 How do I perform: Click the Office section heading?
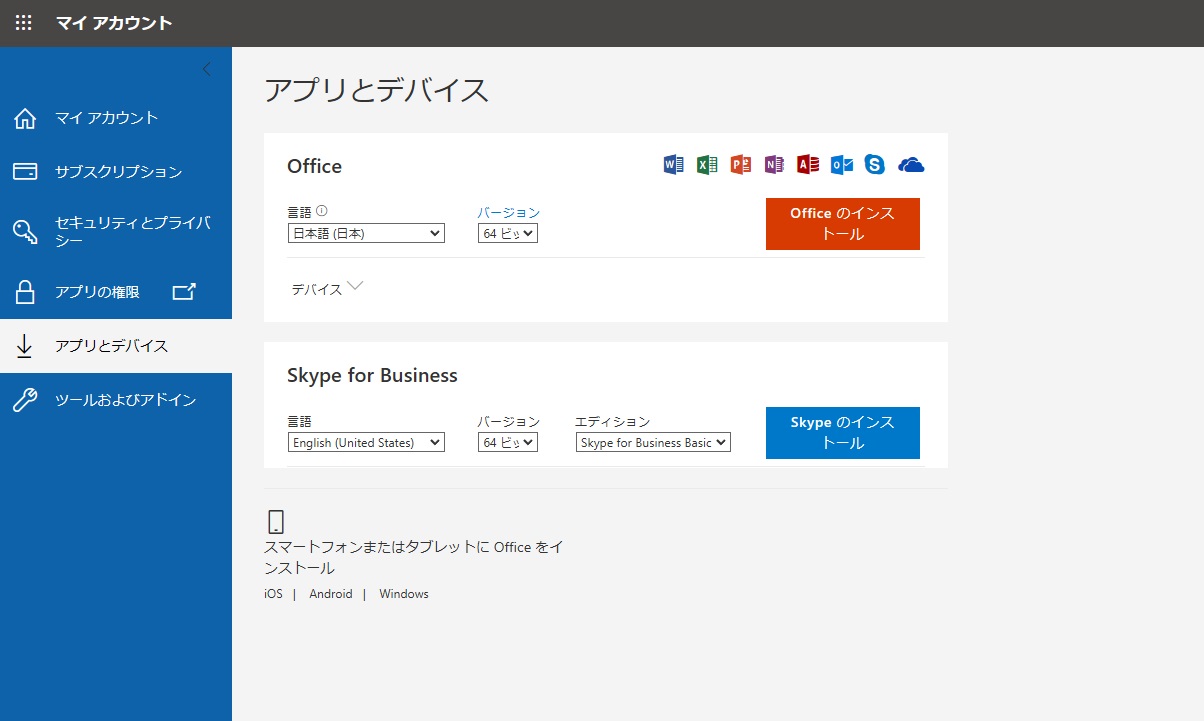pyautogui.click(x=314, y=166)
